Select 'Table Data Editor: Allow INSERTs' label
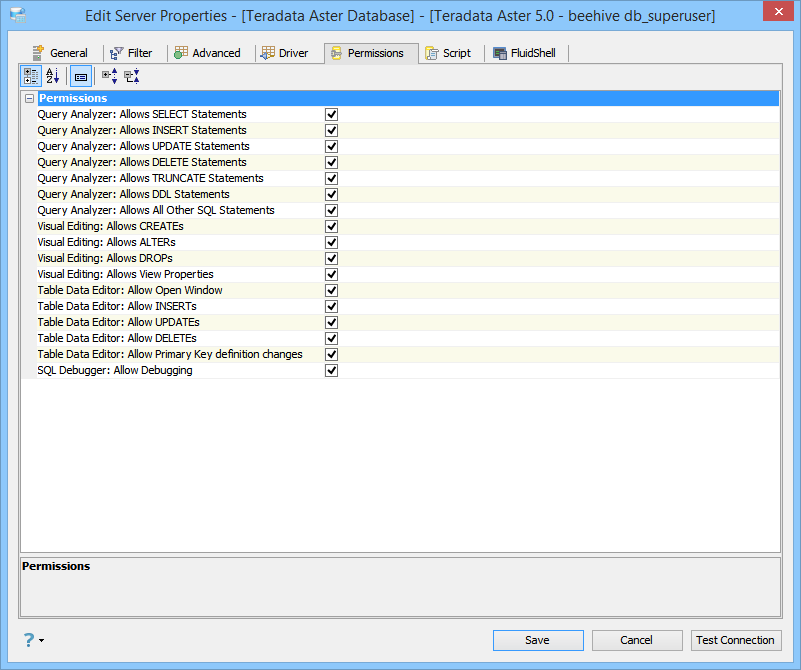Viewport: 801px width, 670px height. [x=117, y=306]
